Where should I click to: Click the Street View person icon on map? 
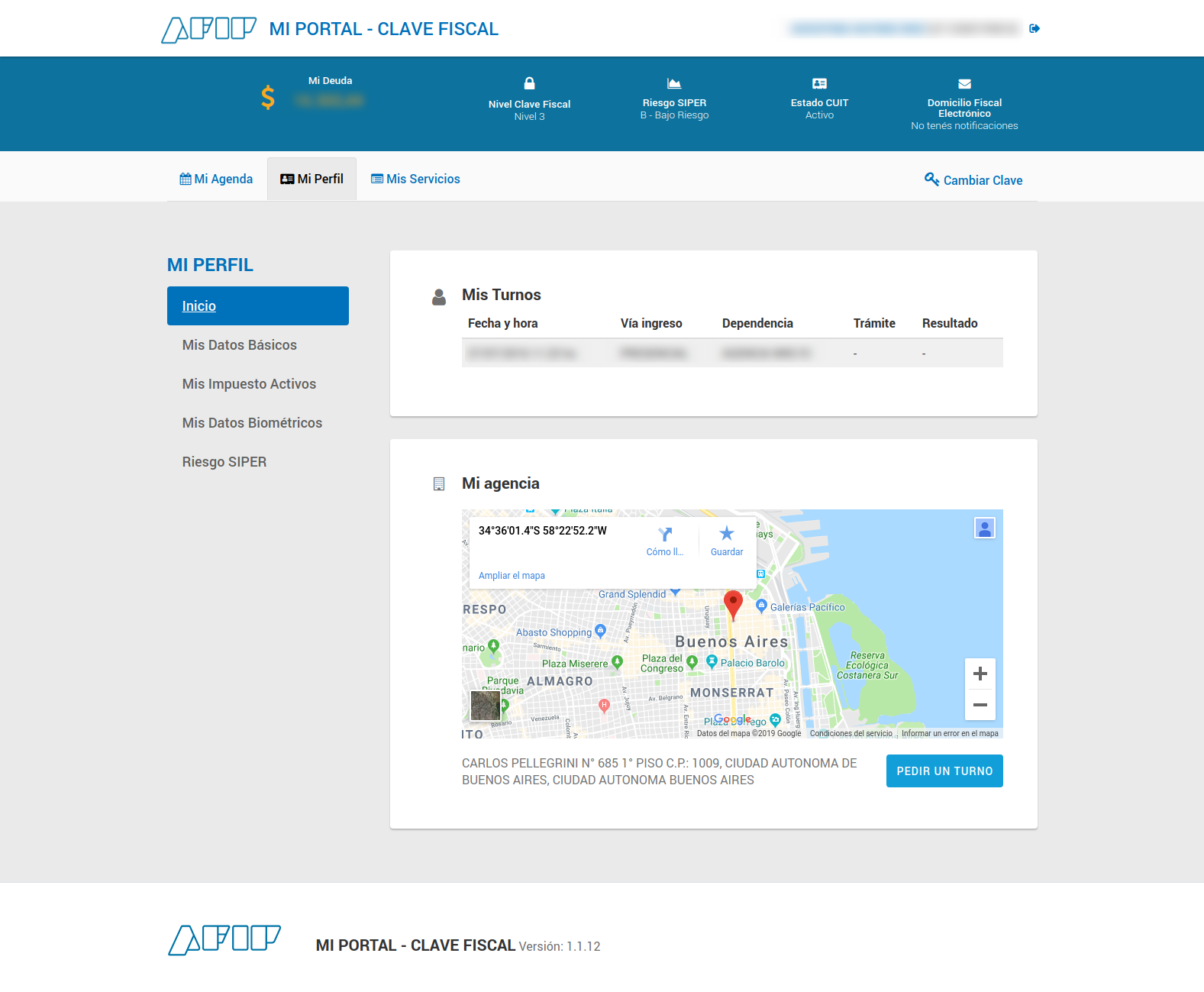click(x=985, y=528)
